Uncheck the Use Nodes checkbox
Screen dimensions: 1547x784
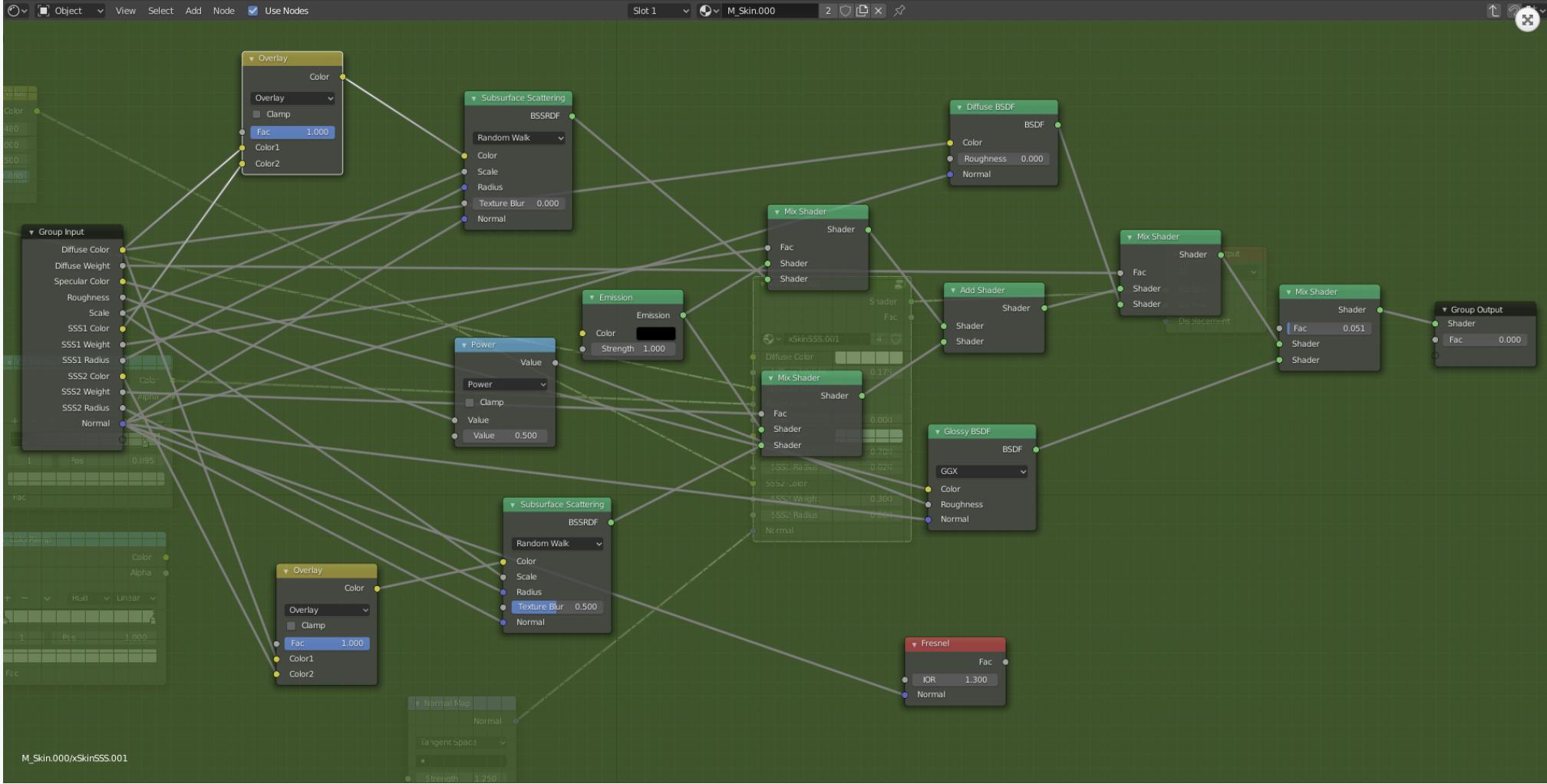coord(253,11)
